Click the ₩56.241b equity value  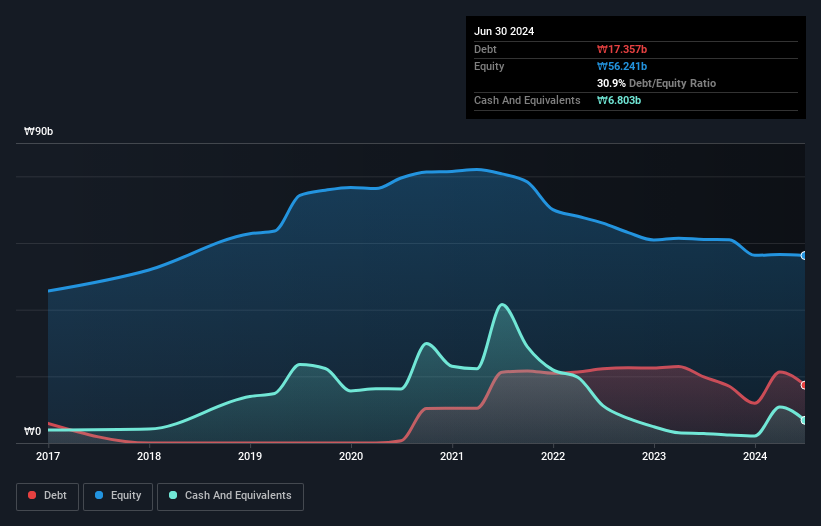click(622, 66)
